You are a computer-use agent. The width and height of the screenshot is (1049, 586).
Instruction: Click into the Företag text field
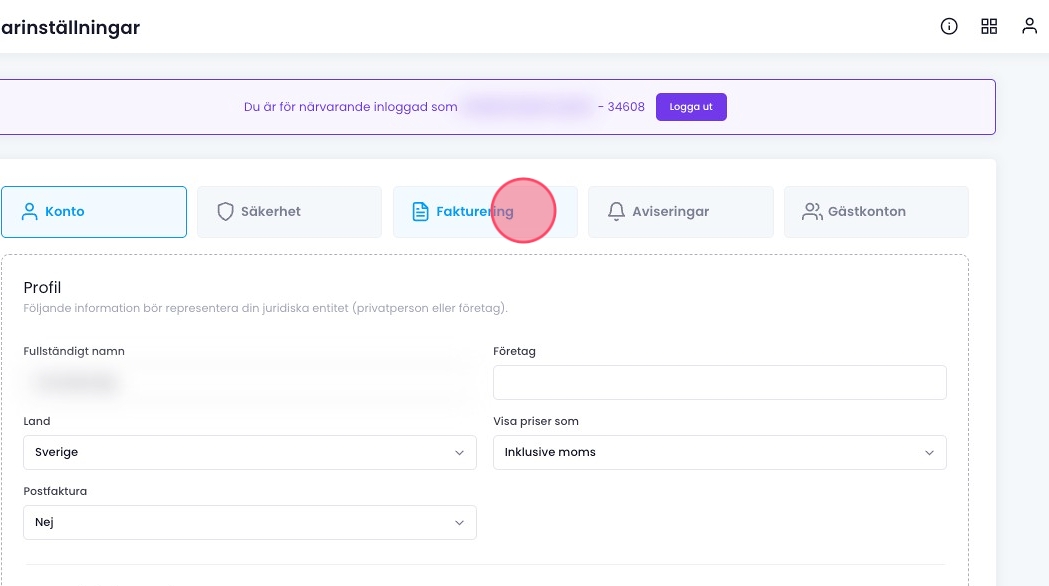pyautogui.click(x=719, y=382)
